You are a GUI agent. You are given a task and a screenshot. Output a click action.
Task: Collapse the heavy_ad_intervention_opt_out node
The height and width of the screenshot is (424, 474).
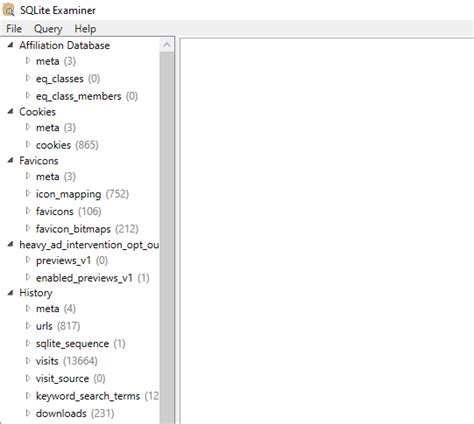[11, 244]
